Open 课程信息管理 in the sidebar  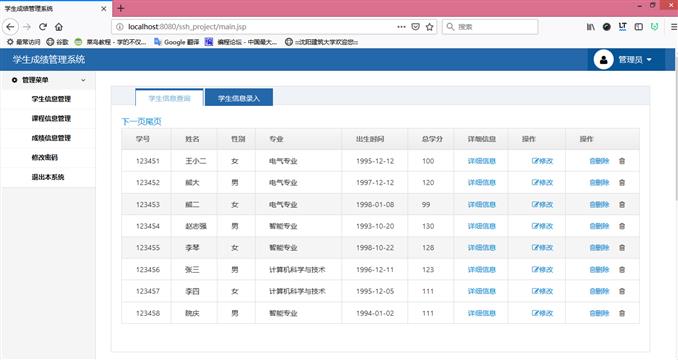pyautogui.click(x=51, y=118)
